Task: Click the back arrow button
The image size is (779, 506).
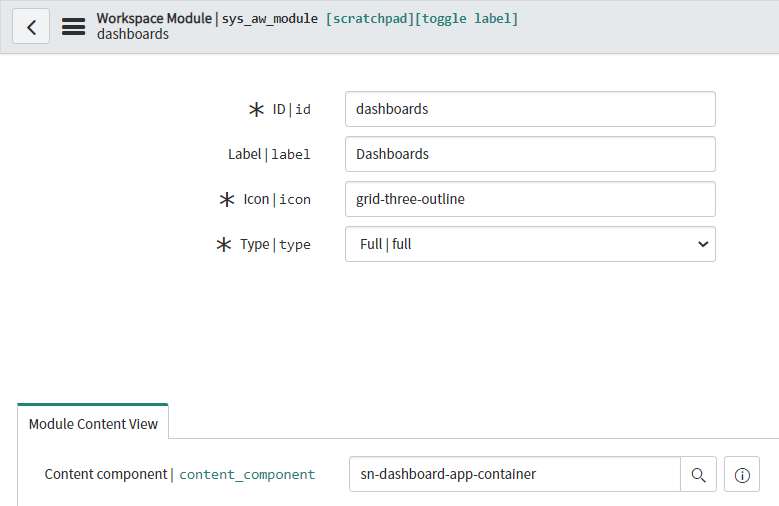Action: (31, 26)
